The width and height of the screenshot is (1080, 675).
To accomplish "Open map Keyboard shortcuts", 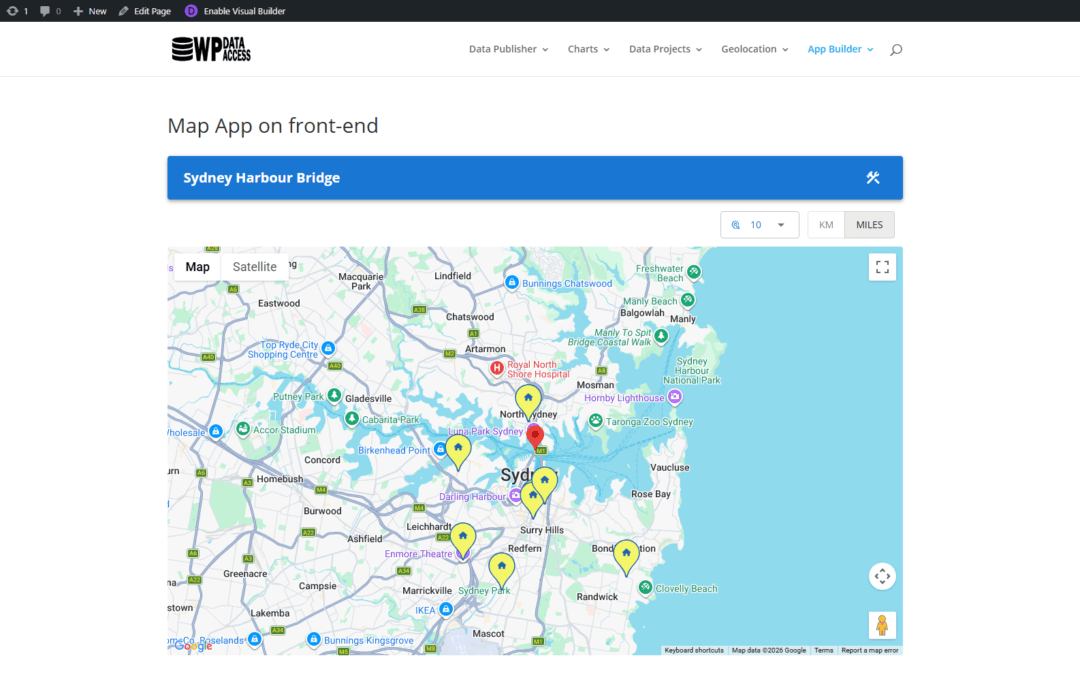I will (694, 650).
